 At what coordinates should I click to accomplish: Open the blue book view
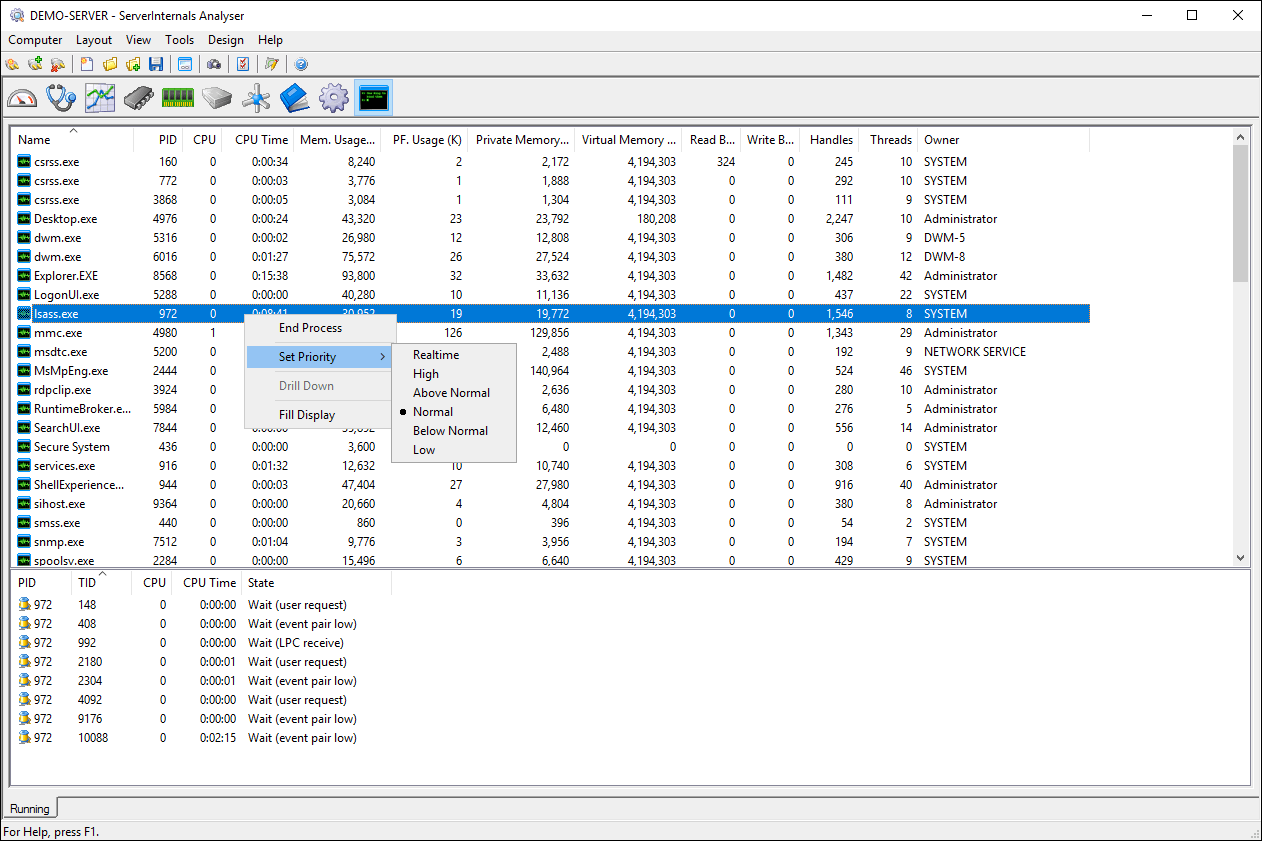click(295, 98)
